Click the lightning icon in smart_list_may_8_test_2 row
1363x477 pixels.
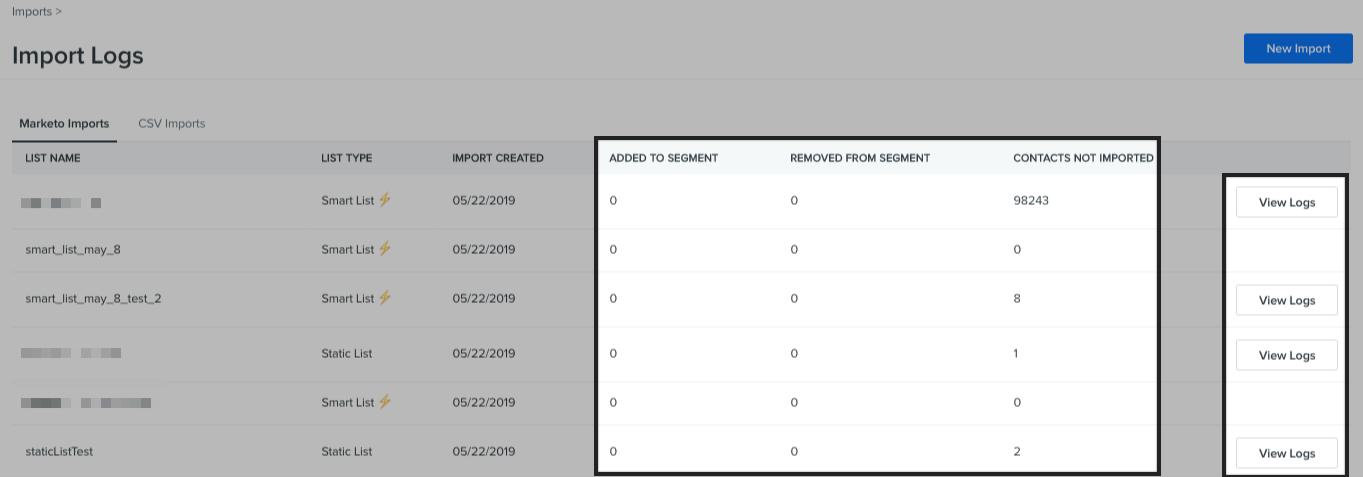coord(385,298)
